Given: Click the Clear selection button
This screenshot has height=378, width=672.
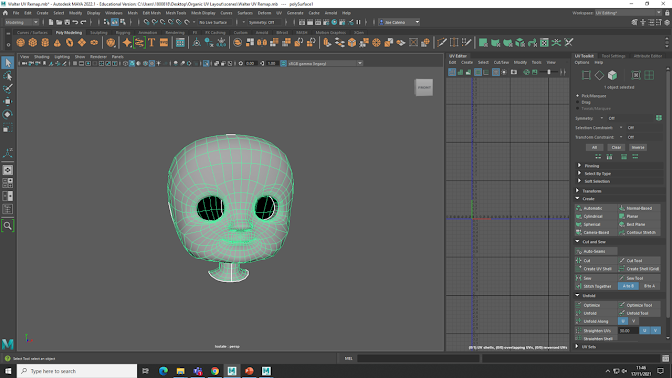Looking at the screenshot, I should (x=616, y=147).
